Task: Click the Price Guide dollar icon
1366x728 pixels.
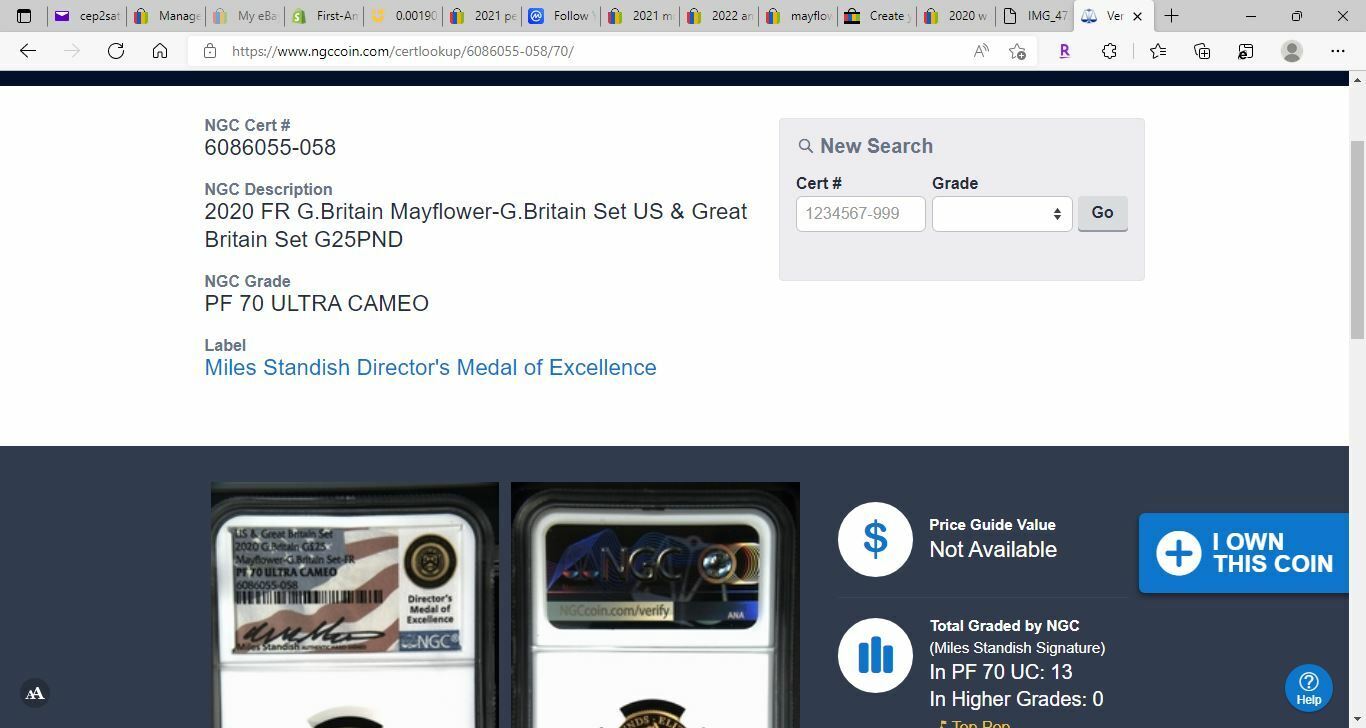Action: 875,539
